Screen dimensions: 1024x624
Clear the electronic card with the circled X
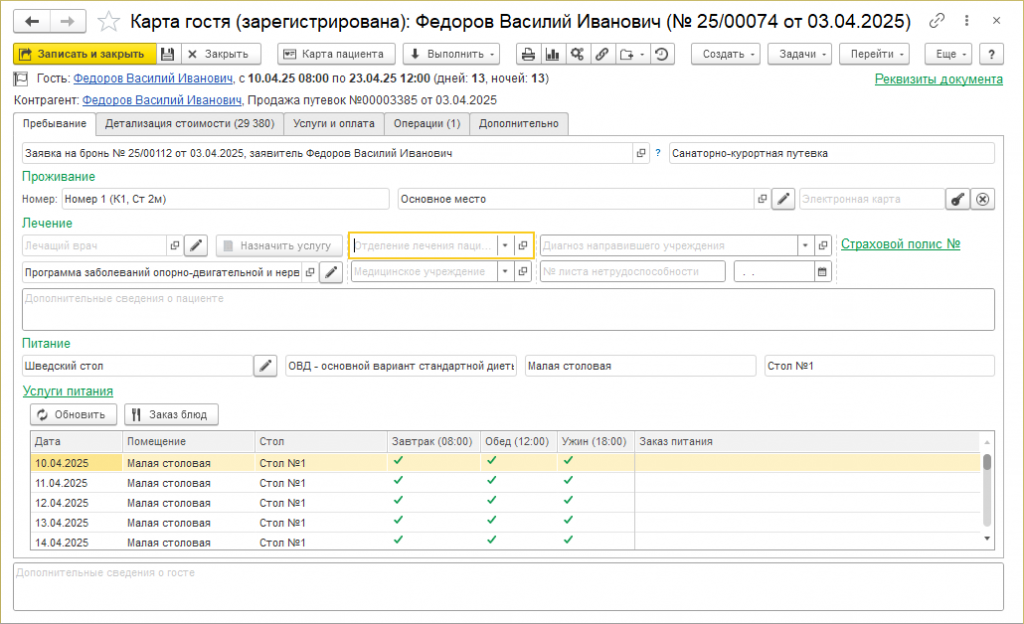[983, 199]
